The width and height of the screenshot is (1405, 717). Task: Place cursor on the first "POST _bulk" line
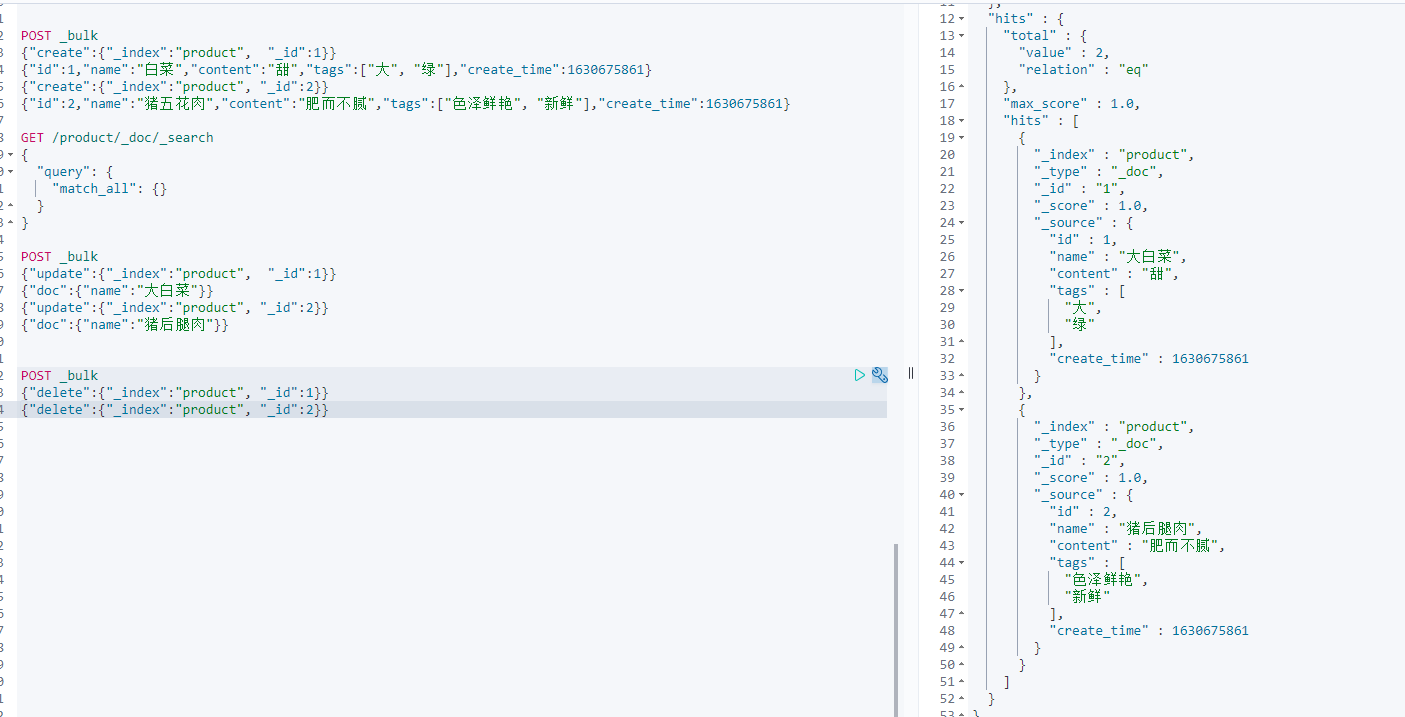tap(59, 35)
